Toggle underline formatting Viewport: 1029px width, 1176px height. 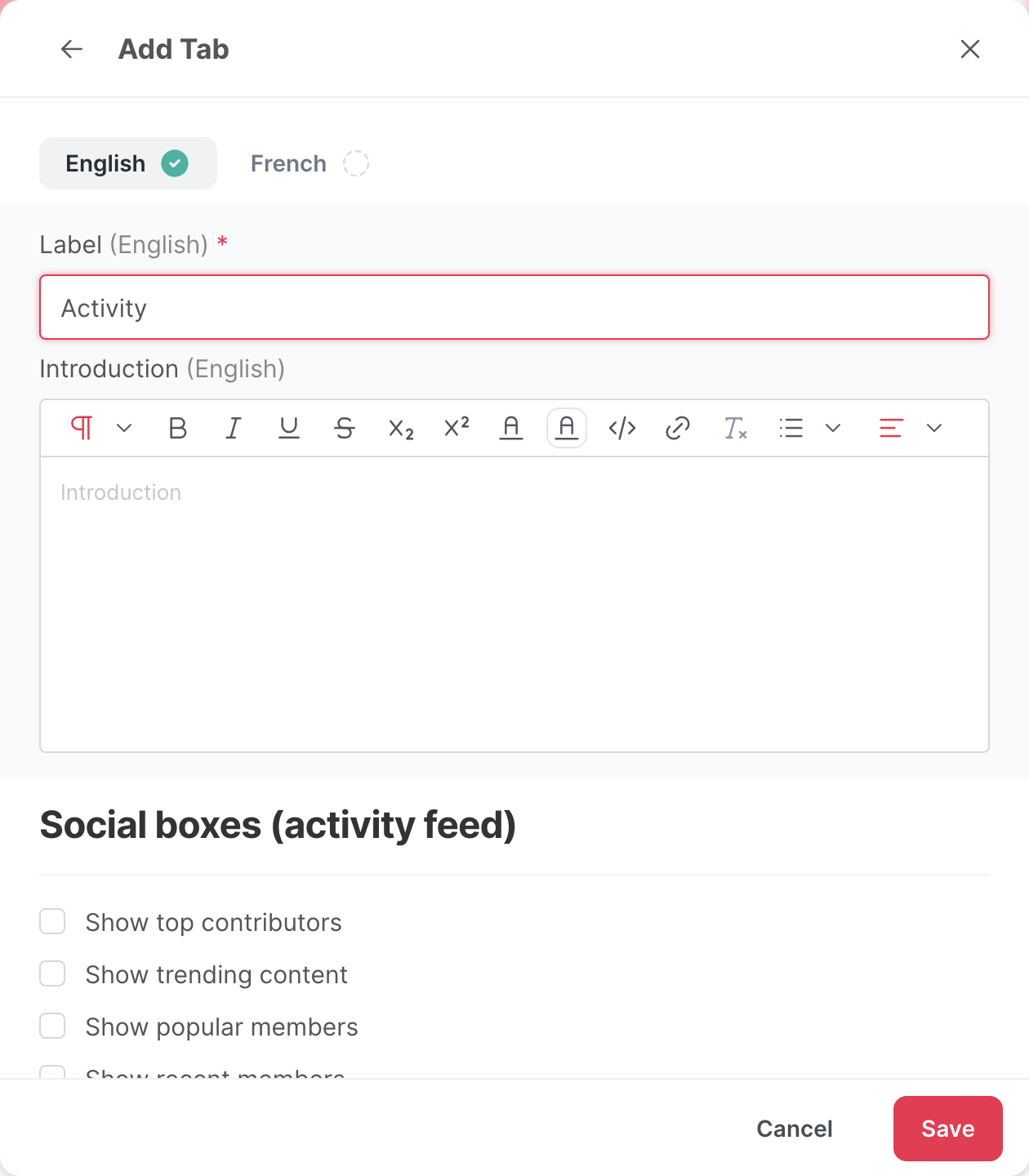click(x=289, y=428)
